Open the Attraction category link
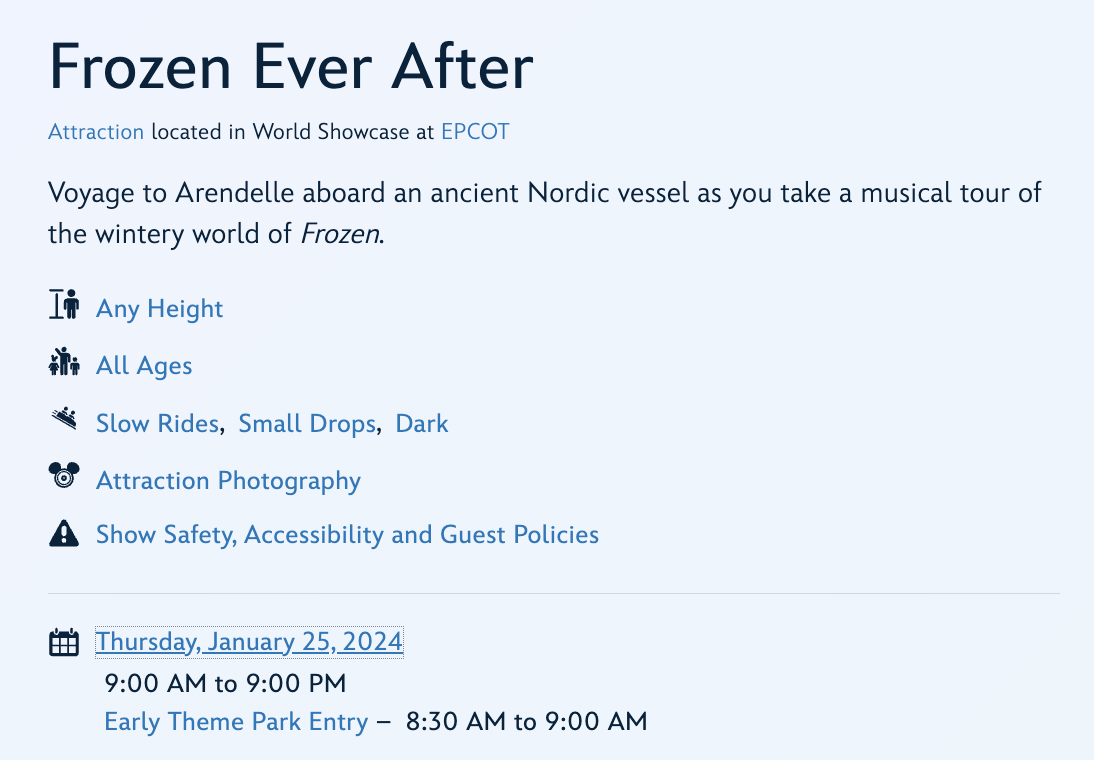 coord(96,132)
